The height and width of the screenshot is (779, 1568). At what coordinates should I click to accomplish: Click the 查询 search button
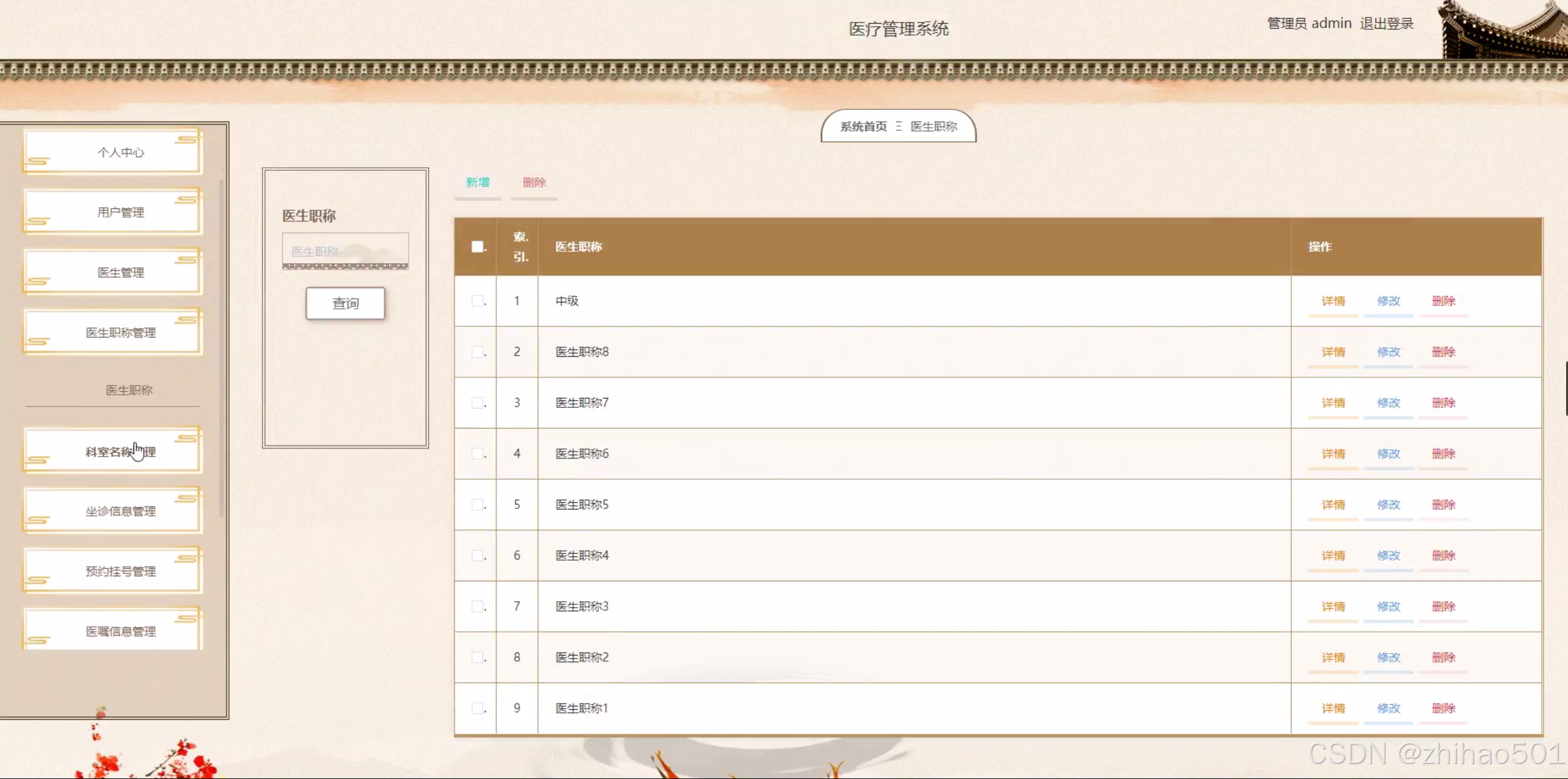tap(346, 304)
